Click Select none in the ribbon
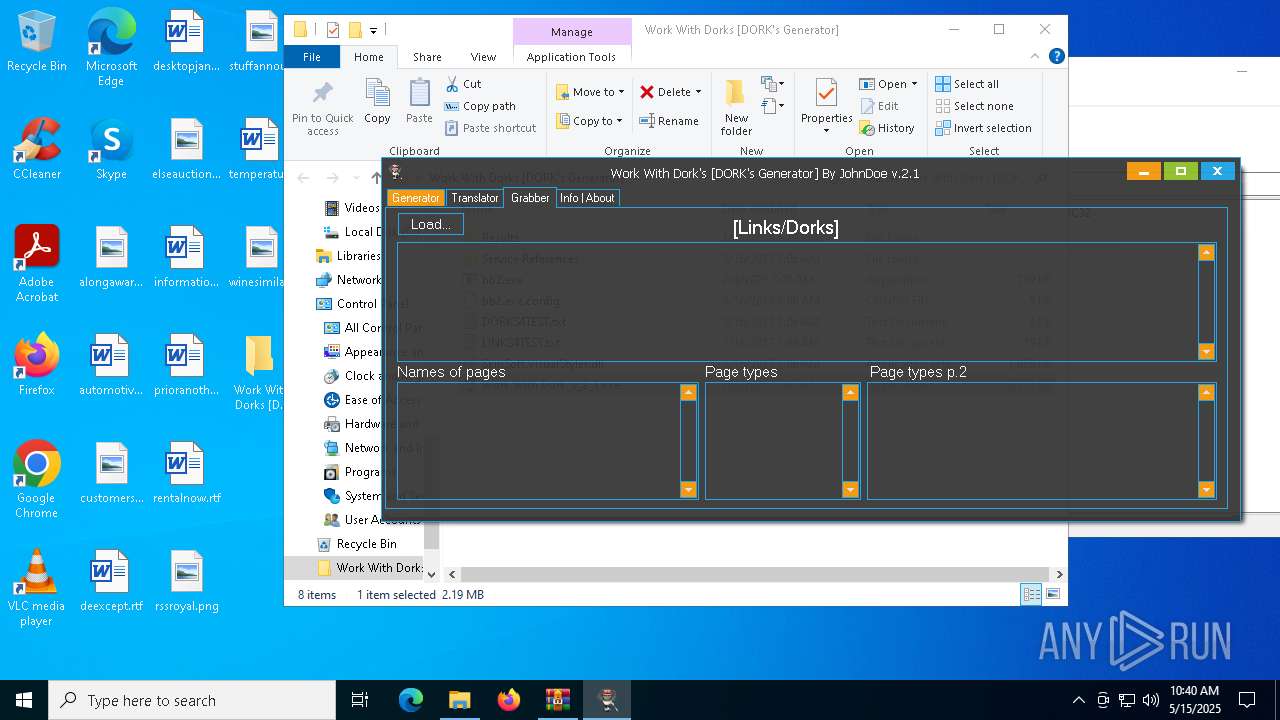The width and height of the screenshot is (1280, 720). coord(974,106)
